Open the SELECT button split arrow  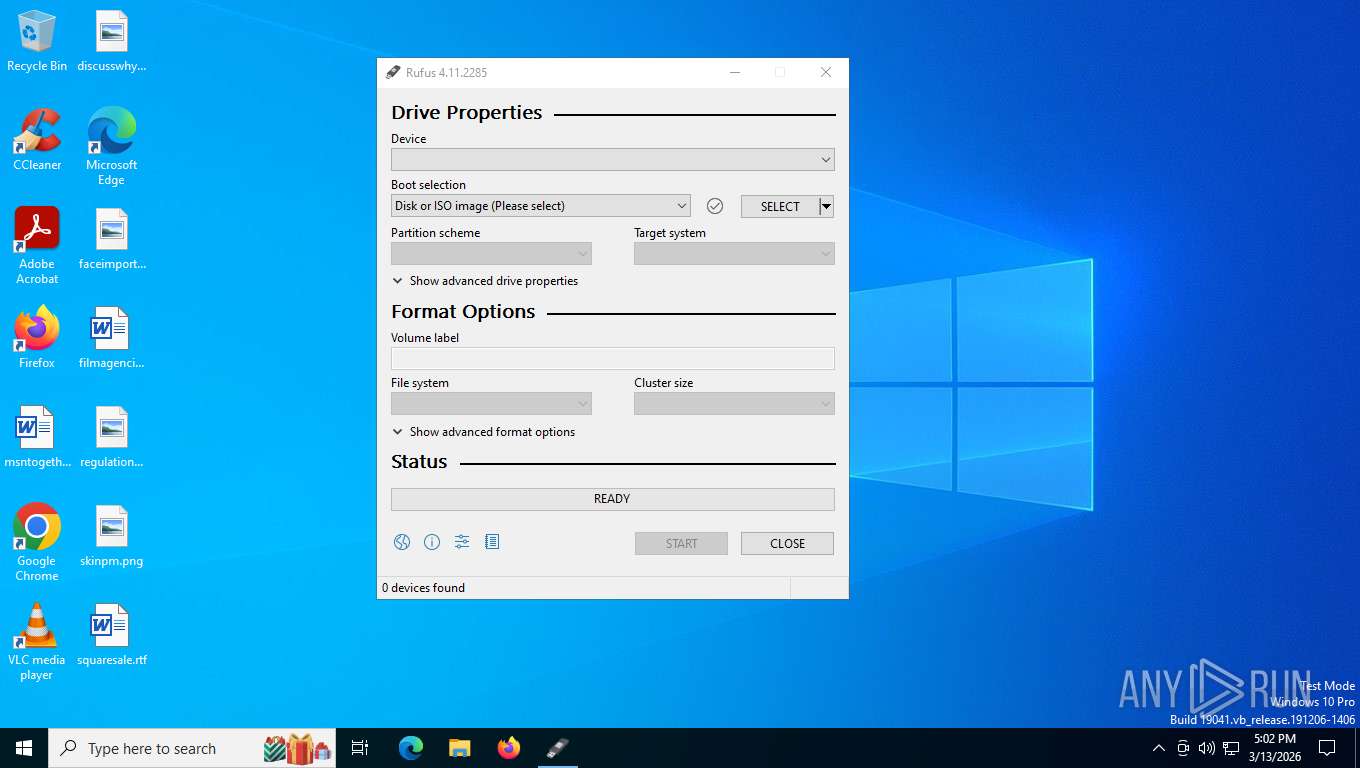point(826,206)
